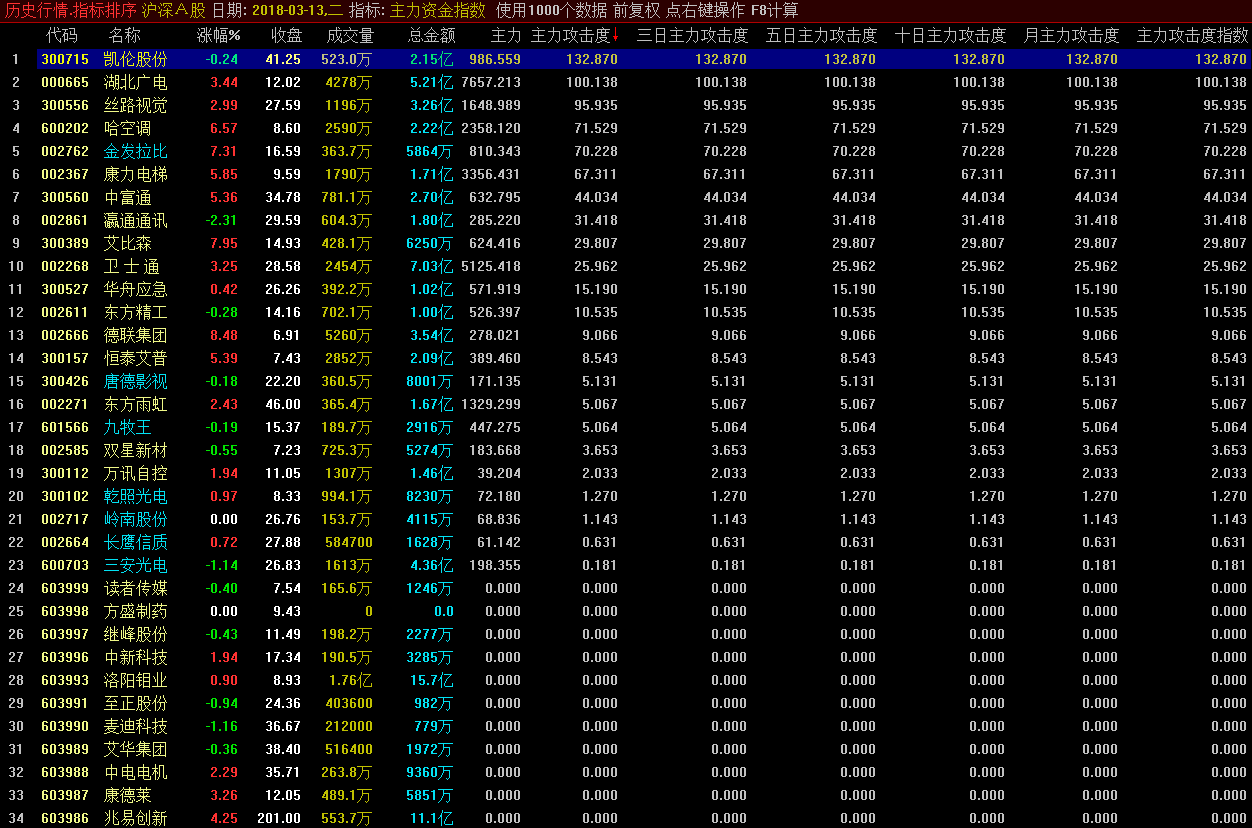The height and width of the screenshot is (828, 1252).
Task: Select stock 读者传媒
Action: click(x=136, y=588)
